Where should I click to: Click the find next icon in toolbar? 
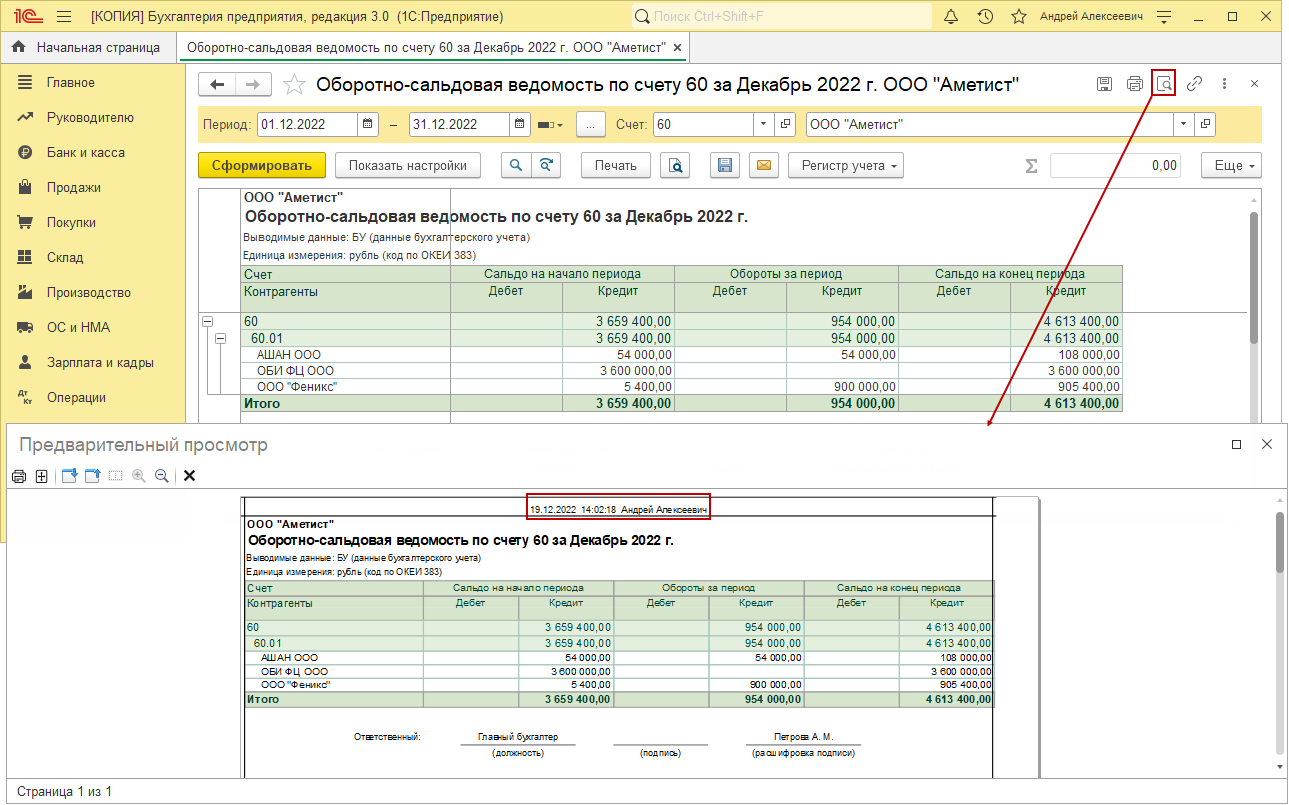tap(546, 166)
